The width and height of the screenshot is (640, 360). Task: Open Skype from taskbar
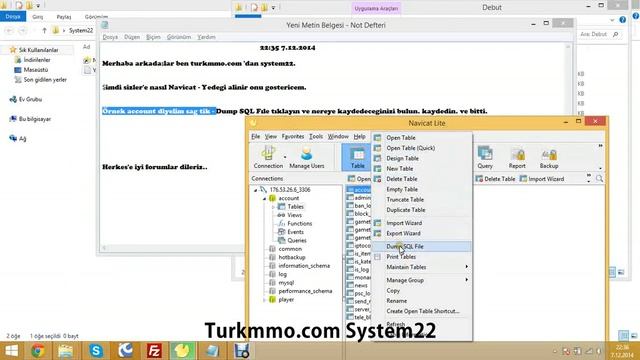96,351
